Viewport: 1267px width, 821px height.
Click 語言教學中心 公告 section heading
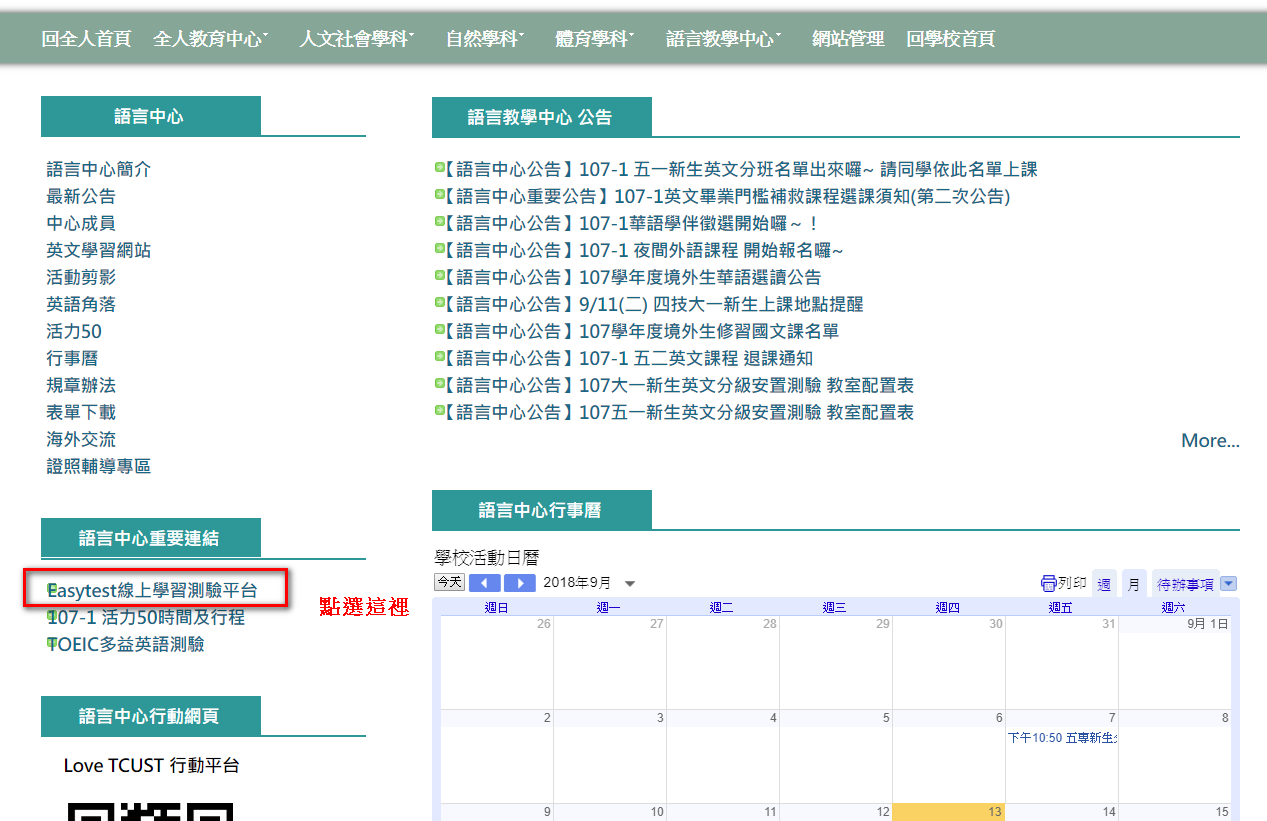click(540, 117)
